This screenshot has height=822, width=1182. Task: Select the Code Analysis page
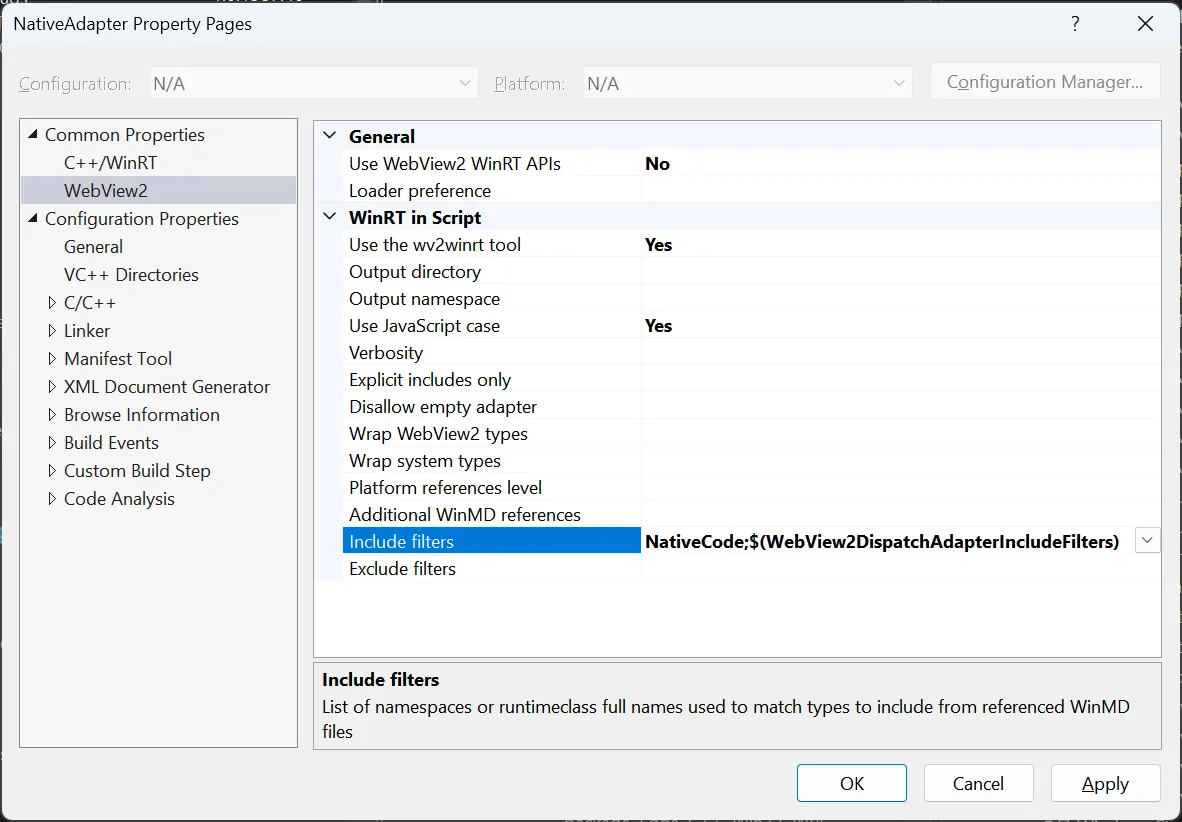pyautogui.click(x=119, y=498)
